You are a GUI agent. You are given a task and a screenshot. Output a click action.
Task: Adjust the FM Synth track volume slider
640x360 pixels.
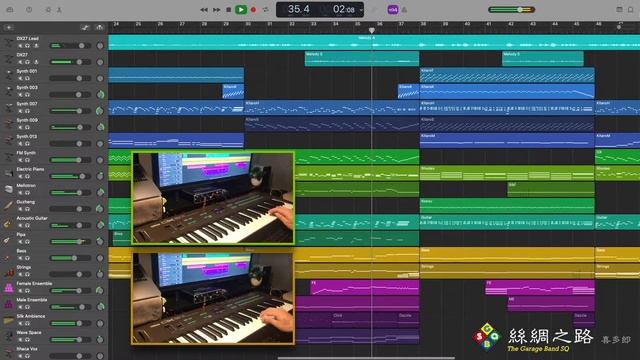tap(70, 160)
